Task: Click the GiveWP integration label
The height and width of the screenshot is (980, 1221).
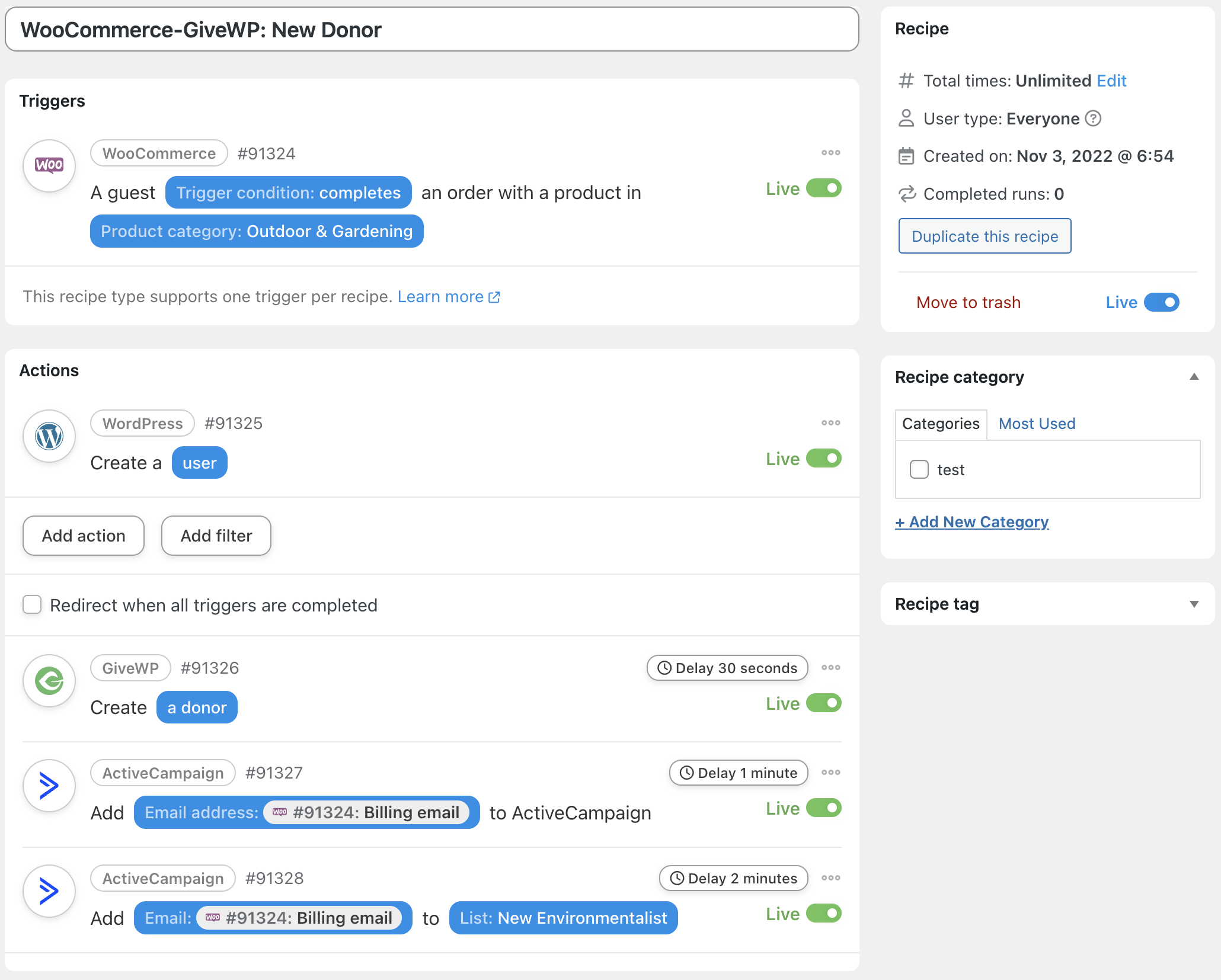Action: click(130, 668)
